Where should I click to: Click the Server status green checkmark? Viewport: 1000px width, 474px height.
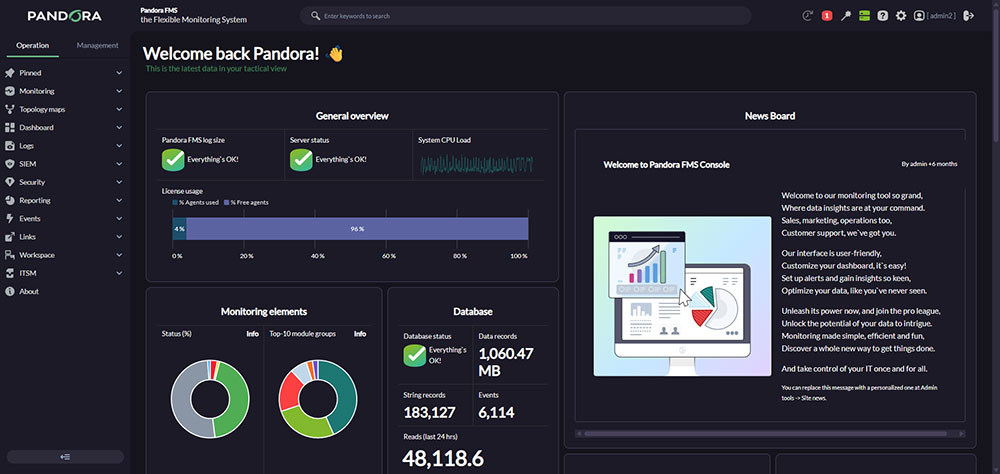tap(301, 159)
